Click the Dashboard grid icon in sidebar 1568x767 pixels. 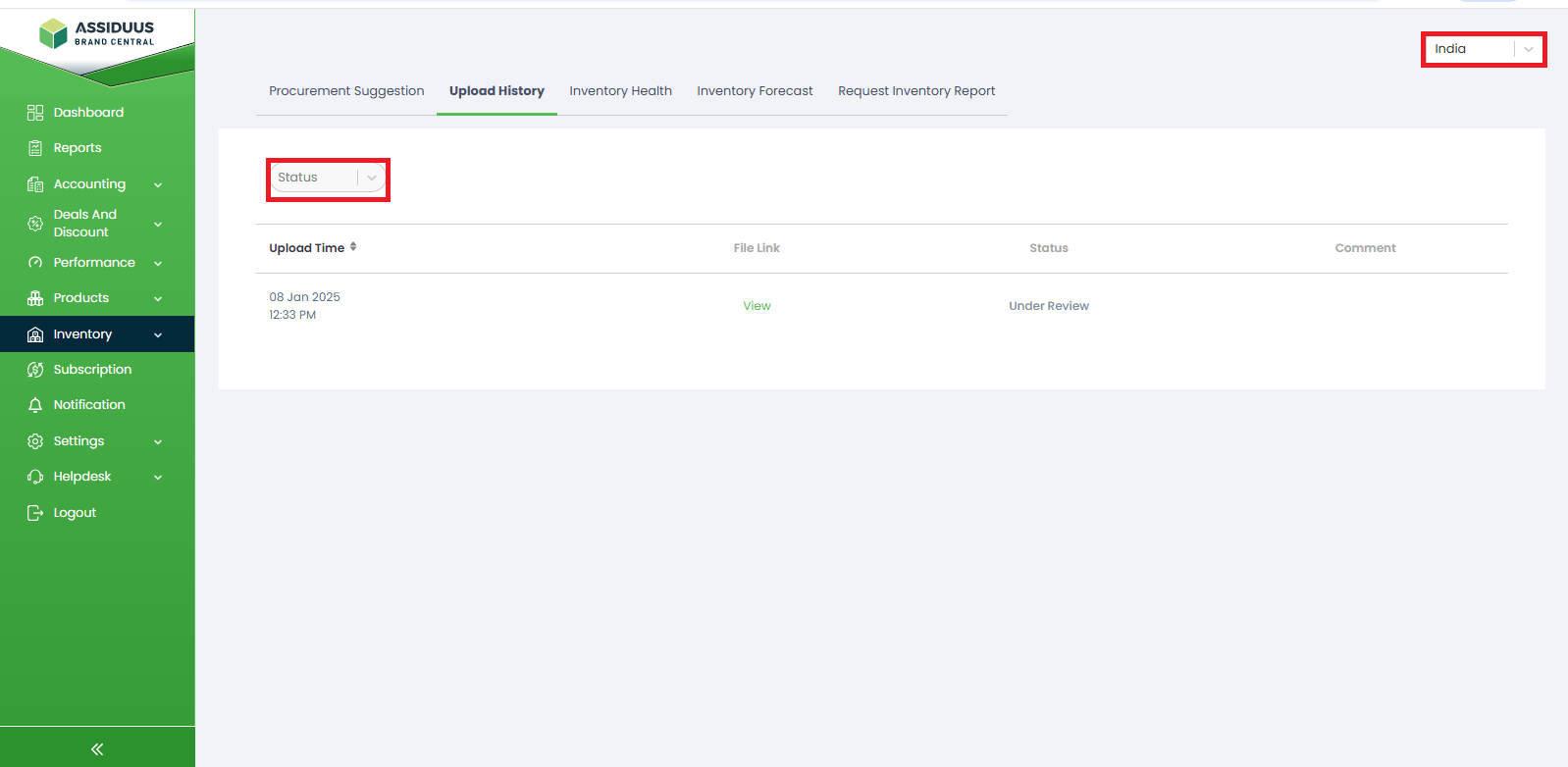click(35, 113)
